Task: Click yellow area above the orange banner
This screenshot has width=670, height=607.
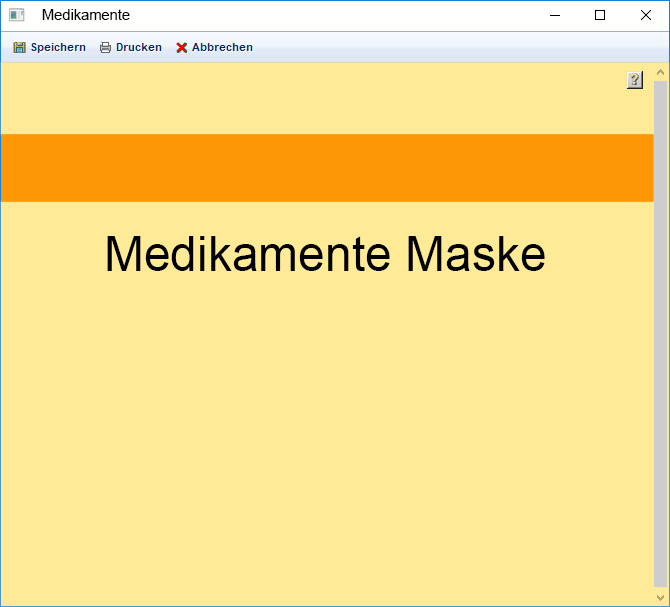Action: 300,98
